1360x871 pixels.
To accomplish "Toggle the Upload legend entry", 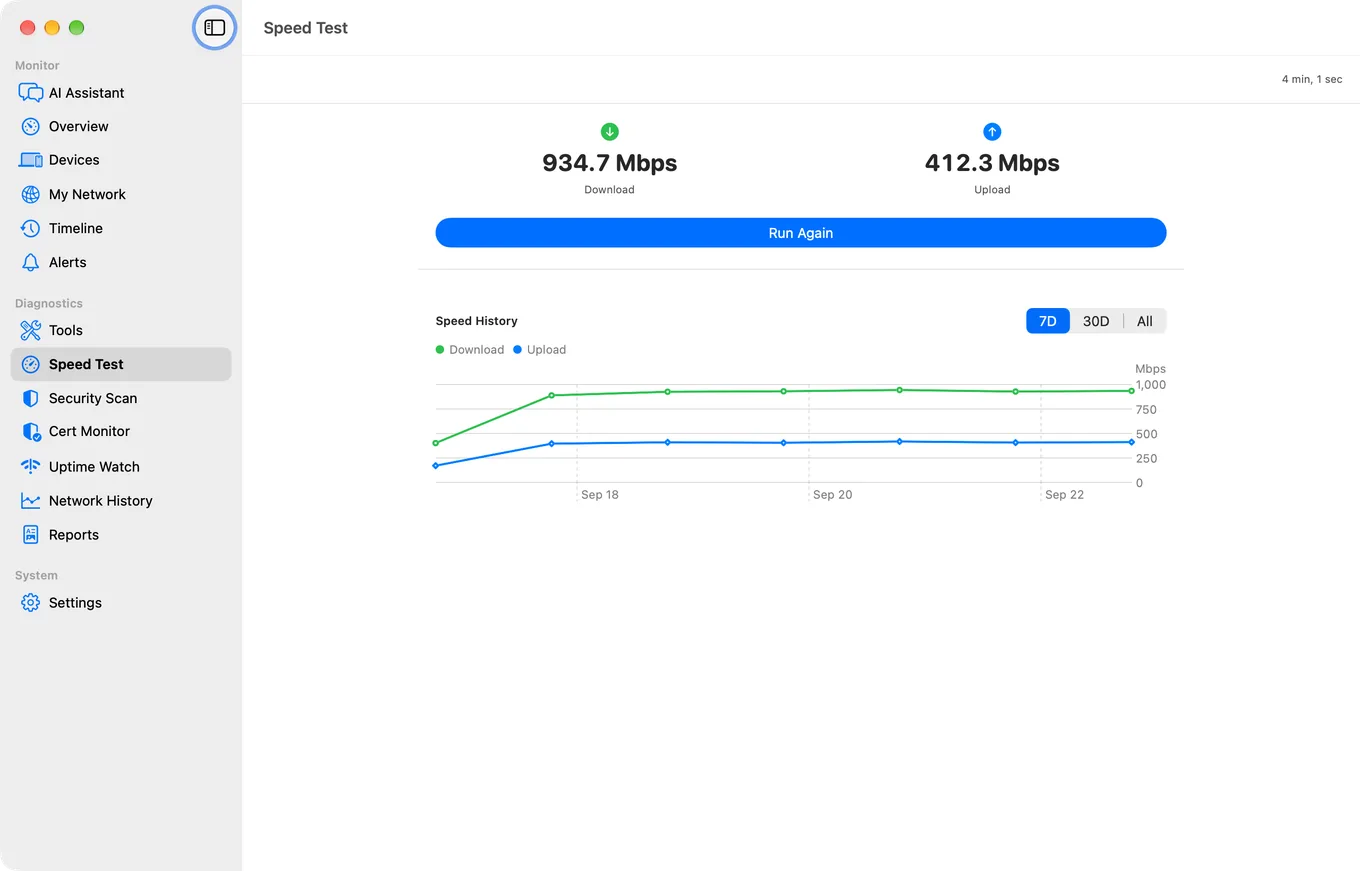I will [x=540, y=350].
